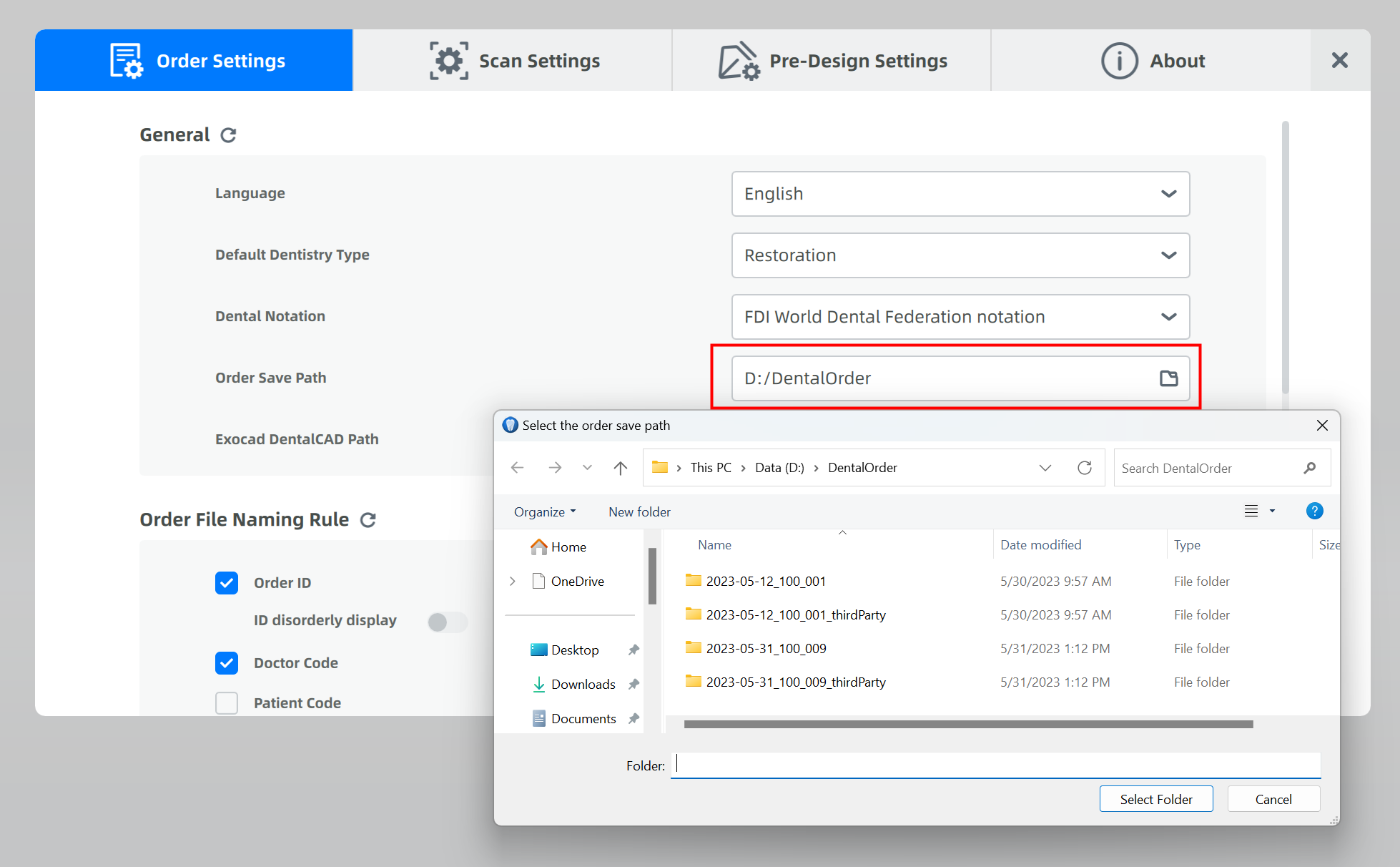The height and width of the screenshot is (867, 1400).
Task: Click the blue help question mark icon
Action: click(1314, 511)
